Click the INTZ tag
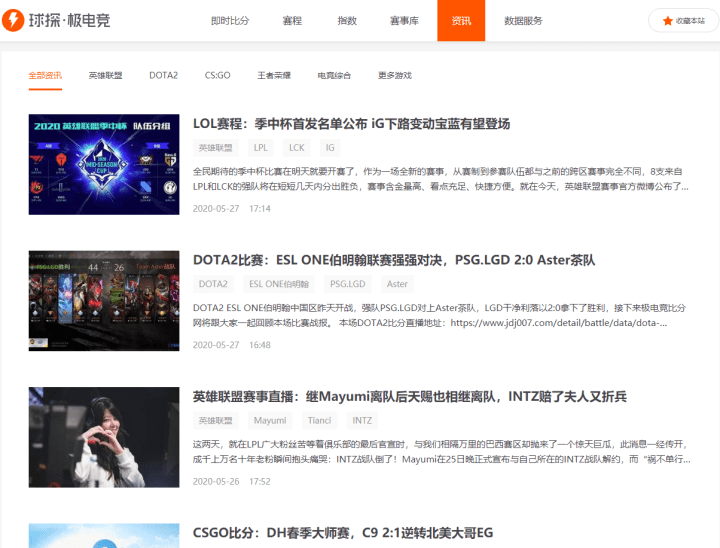Viewport: 720px width, 548px height. [x=362, y=420]
